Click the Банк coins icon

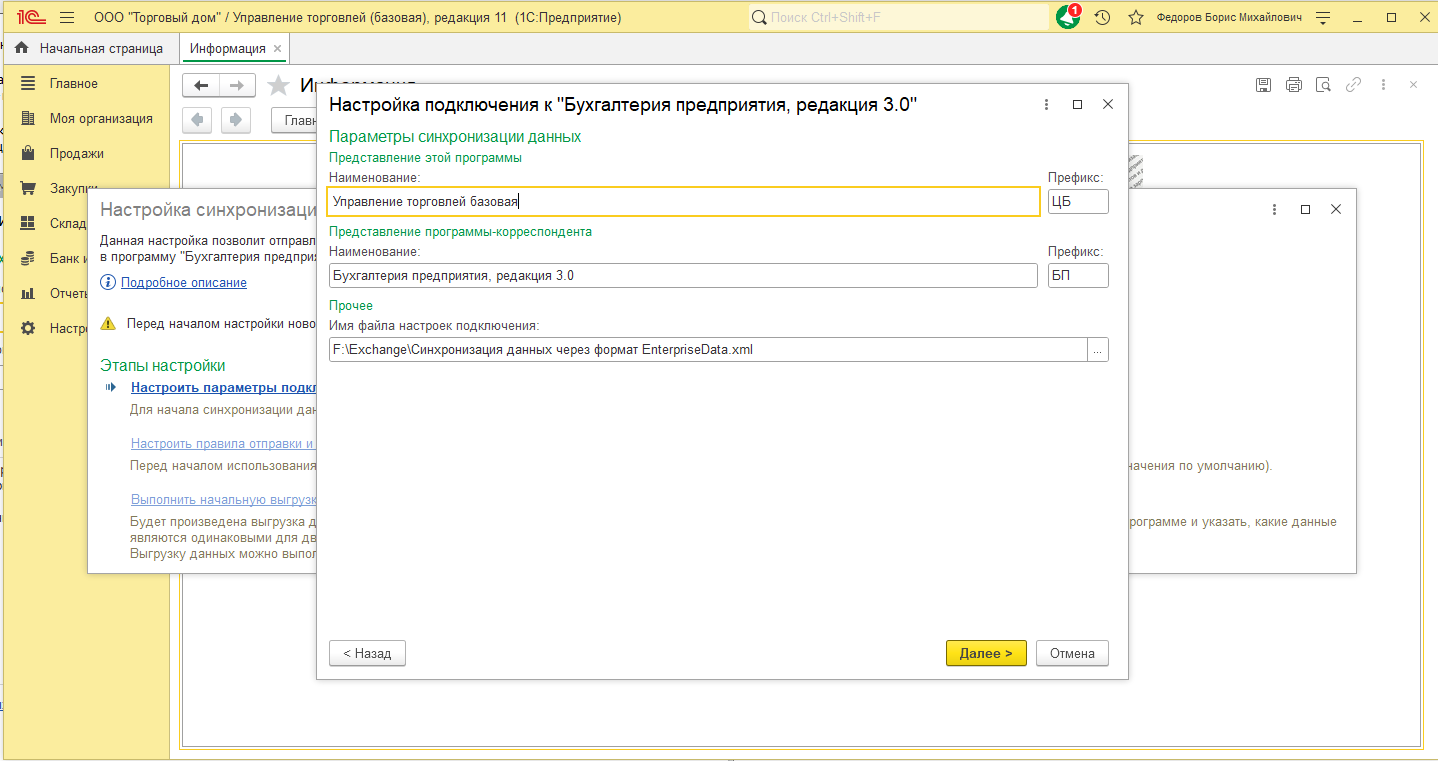28,258
